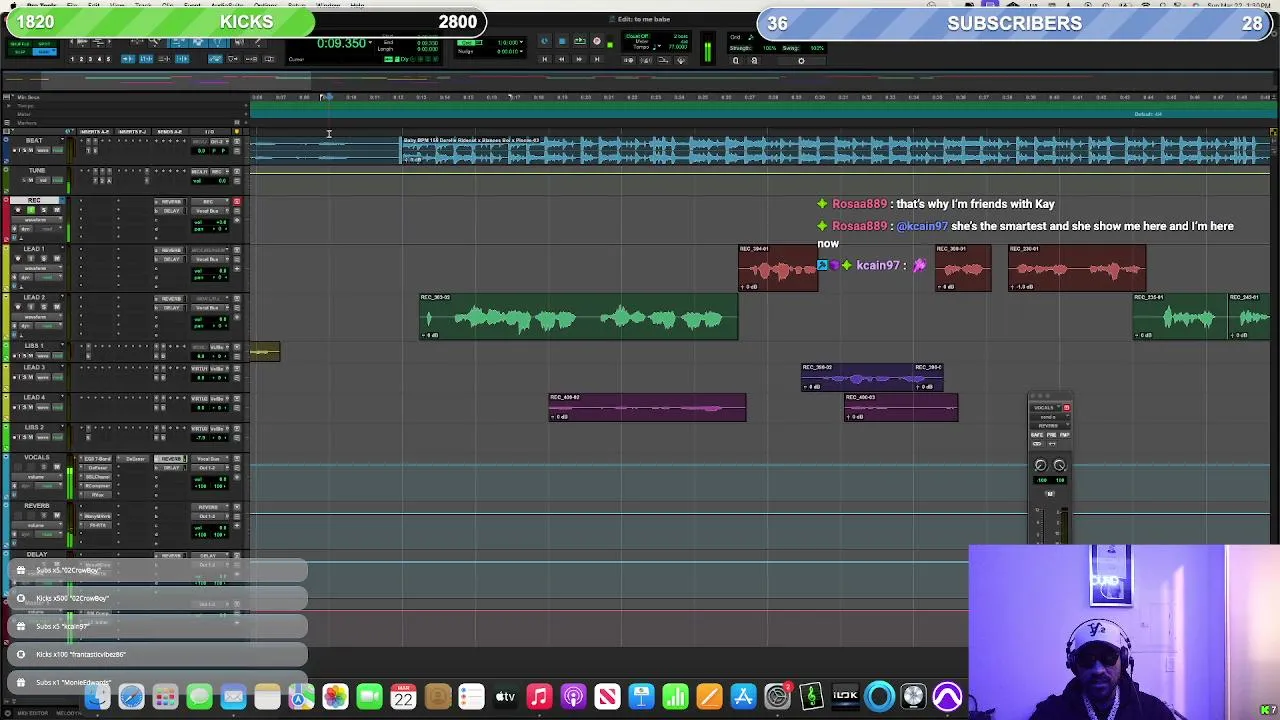Open the LEAD 2 track Vocal Bus output selector
Image resolution: width=1280 pixels, height=720 pixels.
(x=209, y=308)
